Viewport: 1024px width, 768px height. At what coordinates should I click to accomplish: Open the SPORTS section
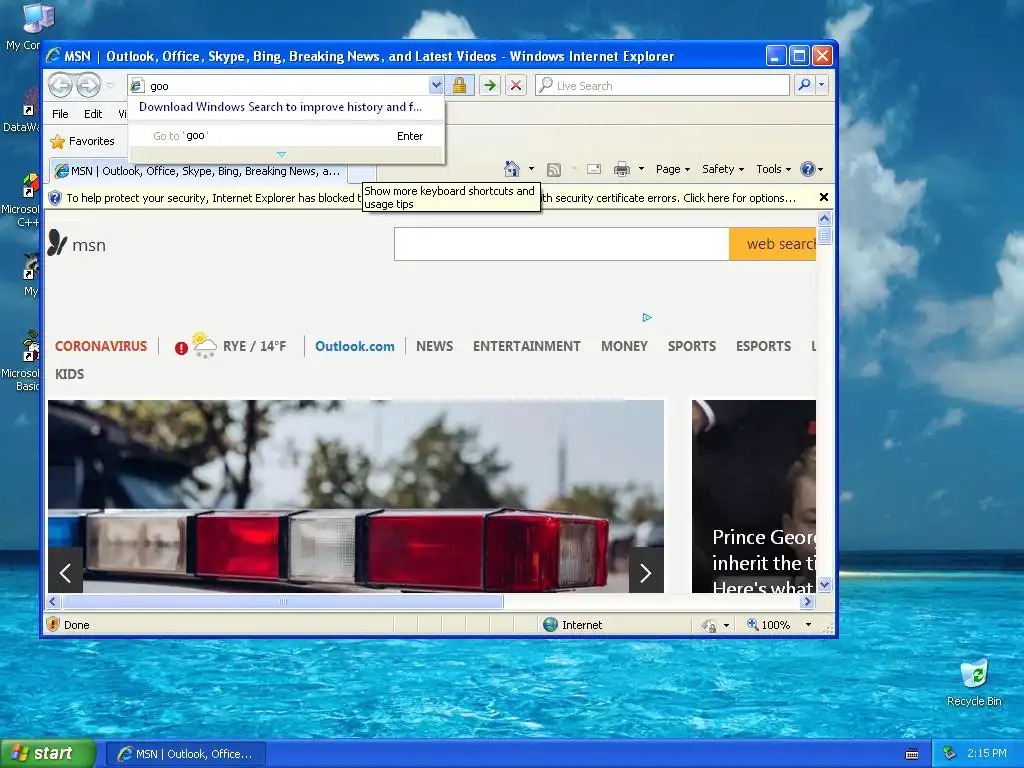[x=692, y=346]
